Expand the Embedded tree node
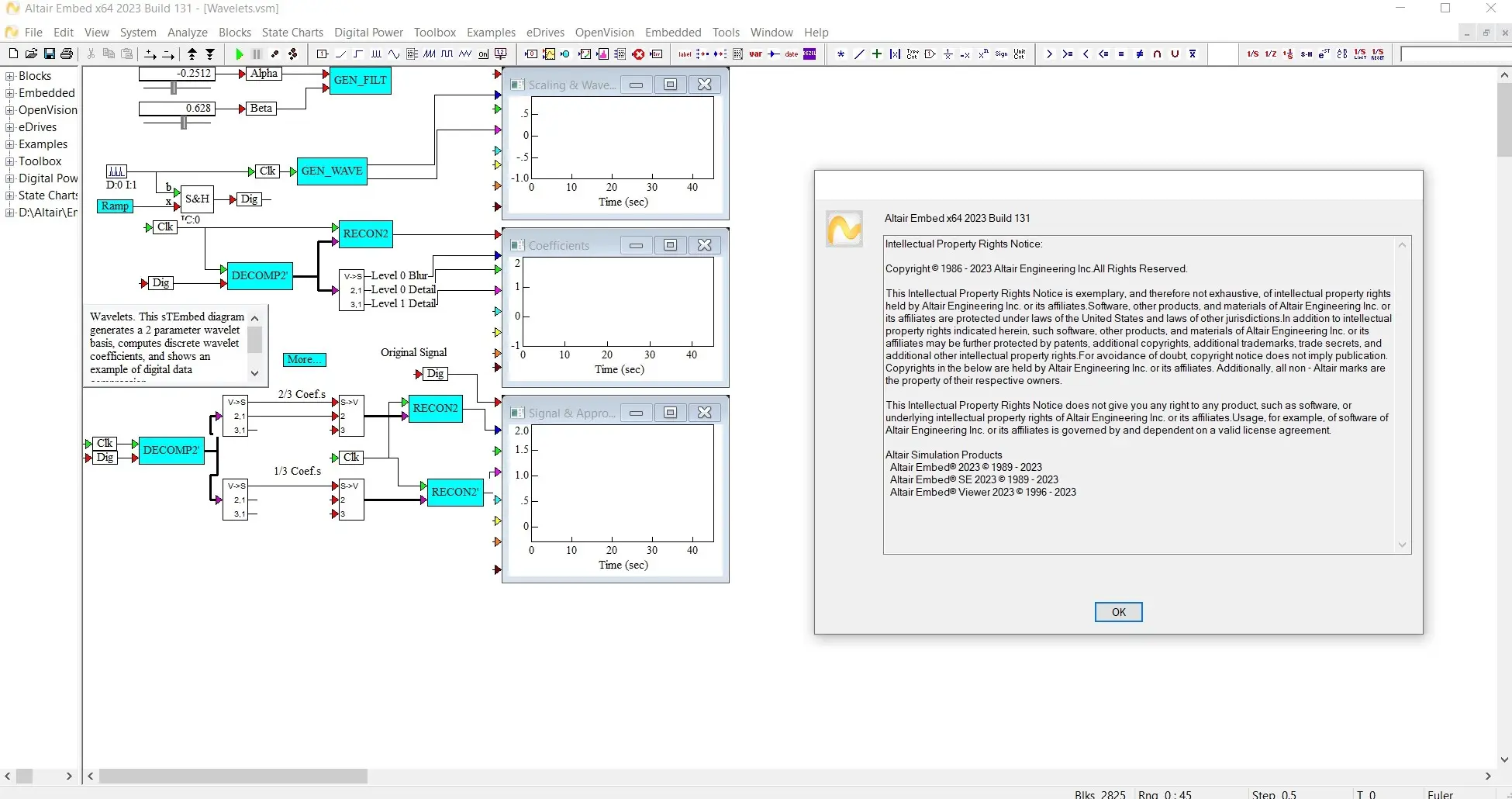 [10, 93]
